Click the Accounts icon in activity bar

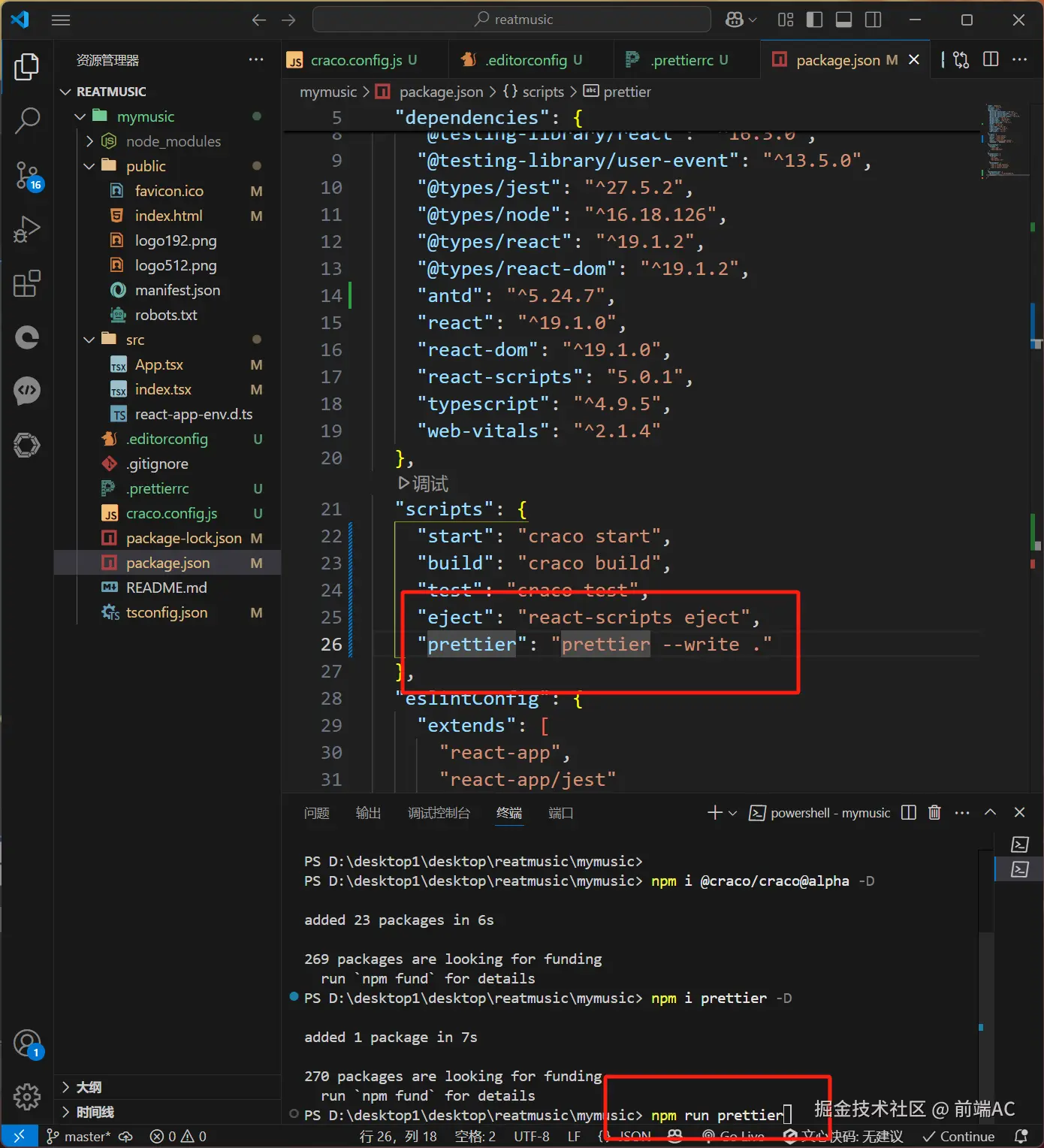(x=27, y=1043)
